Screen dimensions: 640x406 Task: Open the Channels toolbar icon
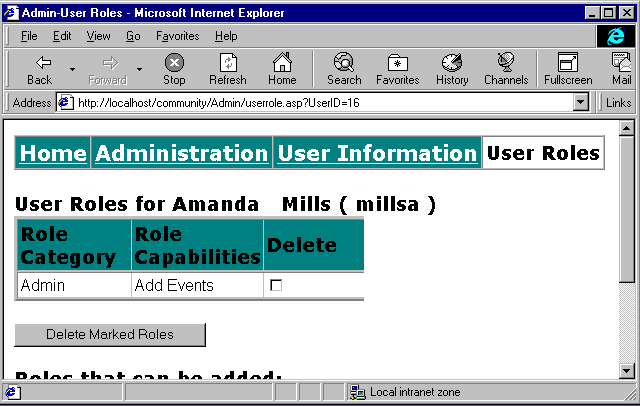coord(506,68)
